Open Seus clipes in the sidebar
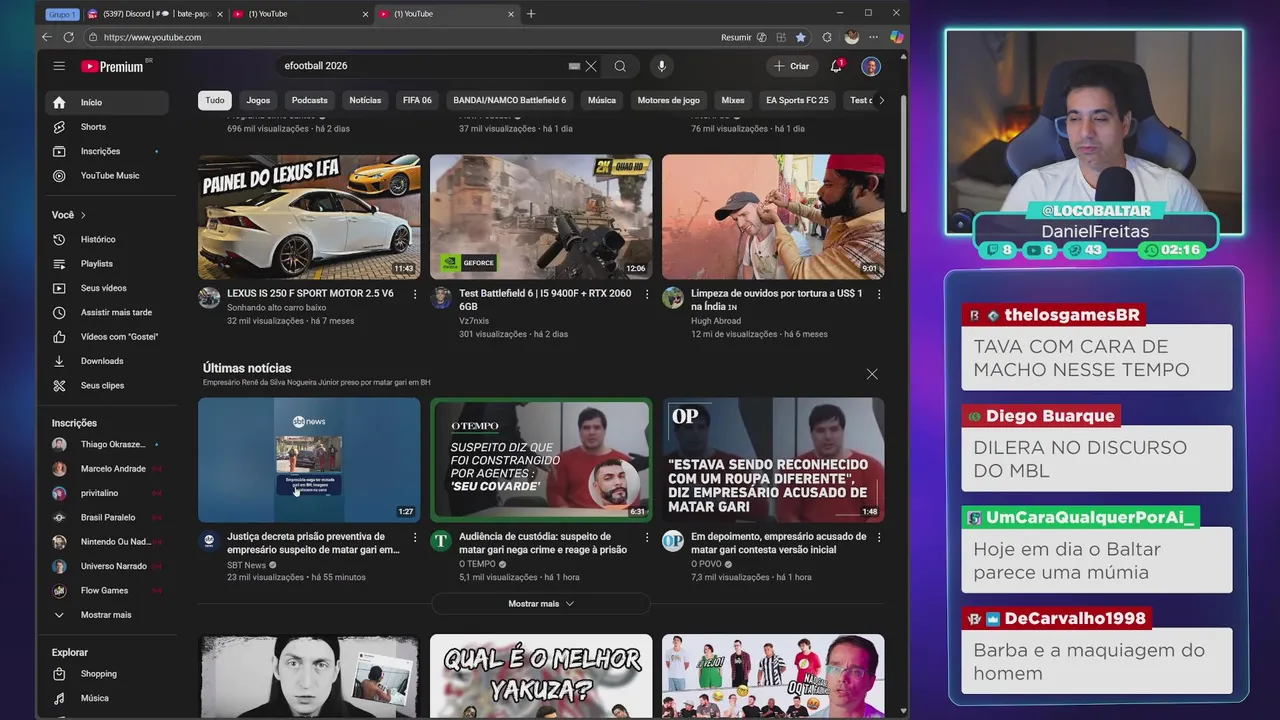Screen dimensions: 1280x720 tap(107, 385)
